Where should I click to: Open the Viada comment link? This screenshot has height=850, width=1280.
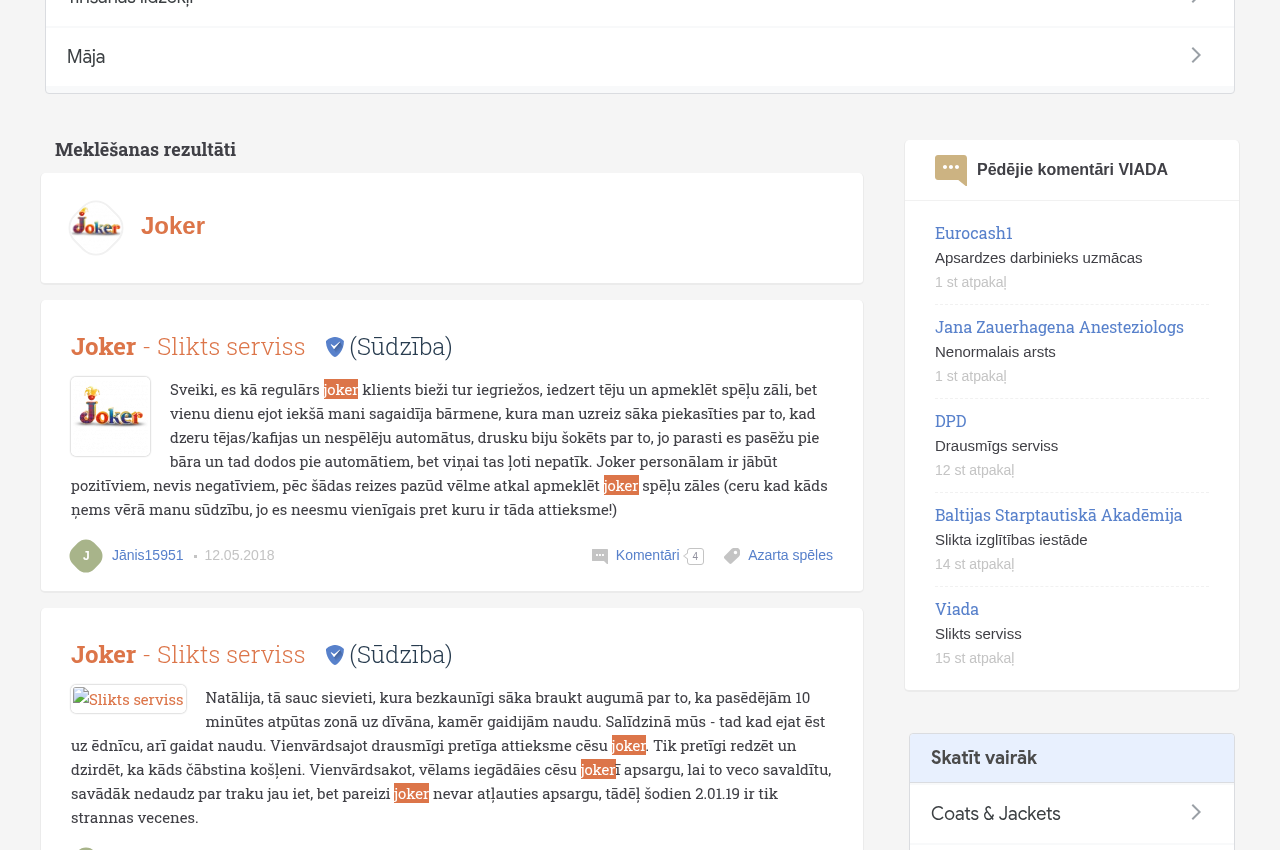tap(957, 609)
